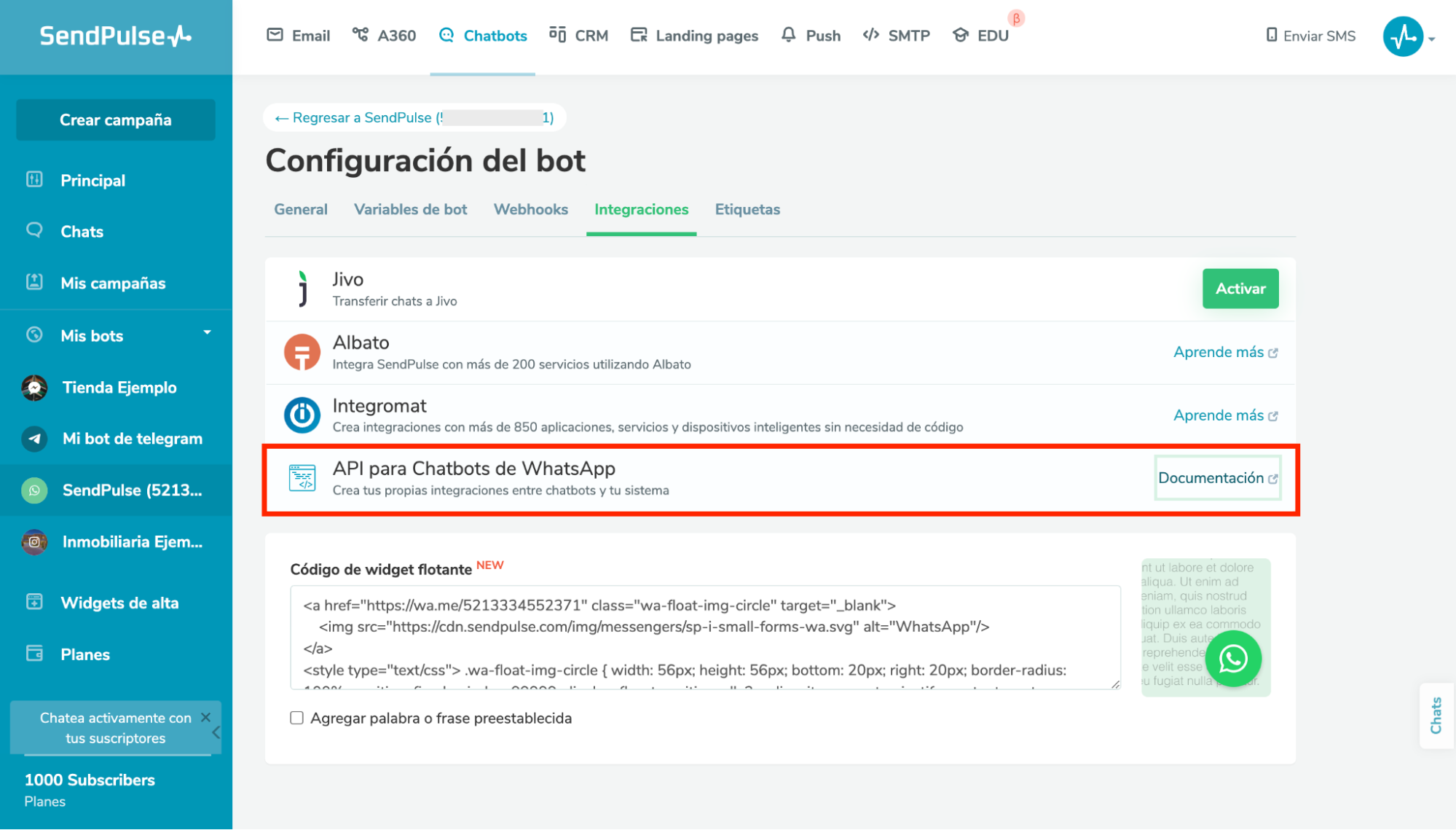The image size is (1456, 830).
Task: Click the Planes link under subscribers
Action: [x=44, y=802]
